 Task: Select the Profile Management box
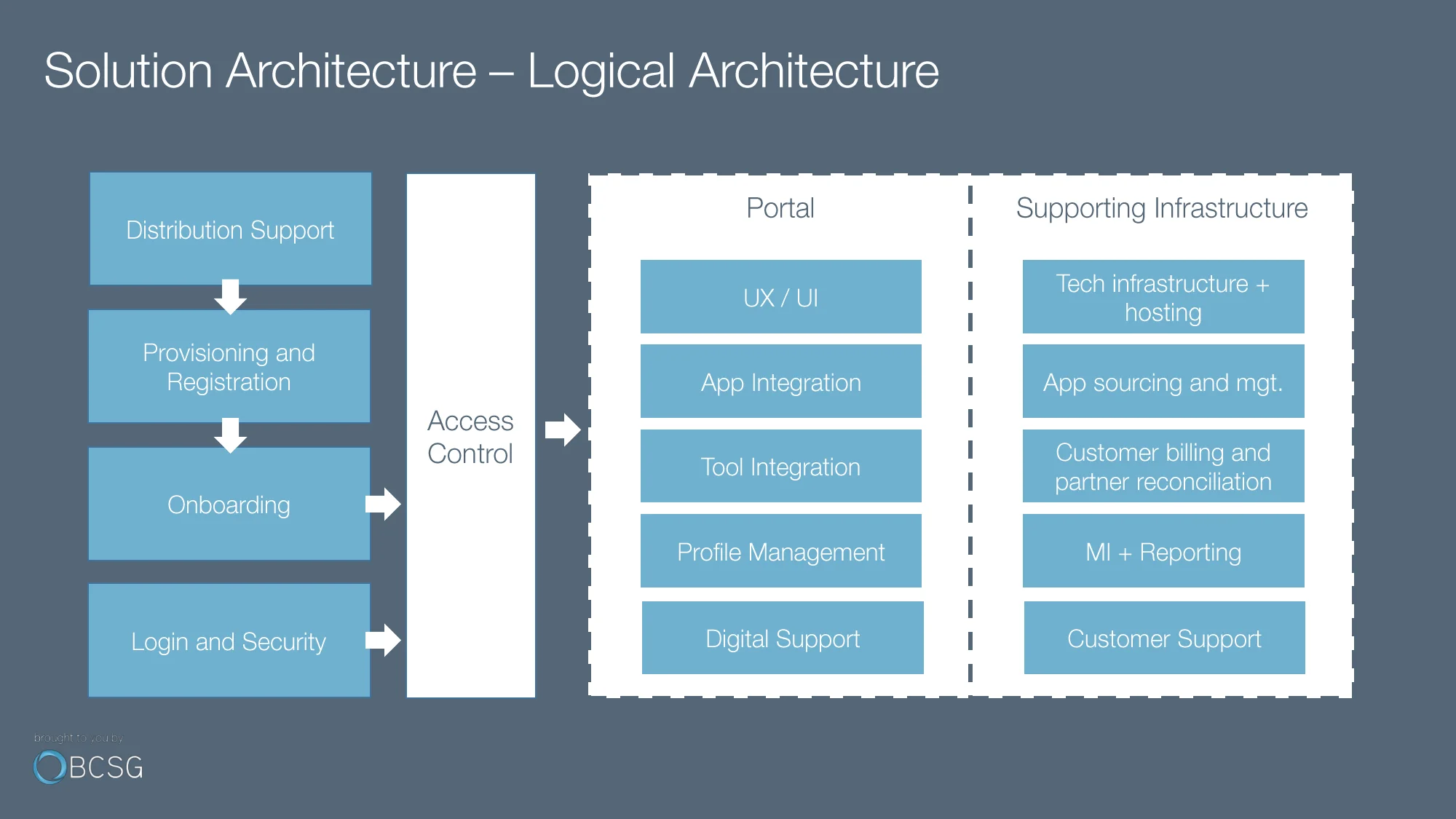click(x=780, y=552)
